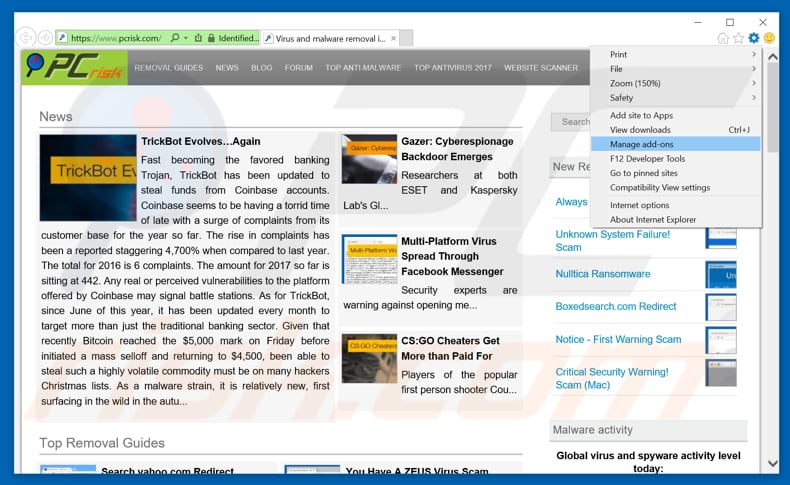
Task: Choose Add site to Apps
Action: coord(676,115)
